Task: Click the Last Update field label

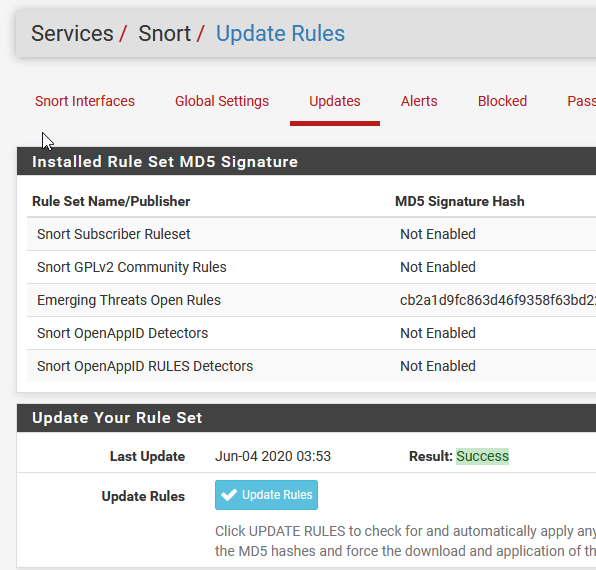Action: (147, 456)
